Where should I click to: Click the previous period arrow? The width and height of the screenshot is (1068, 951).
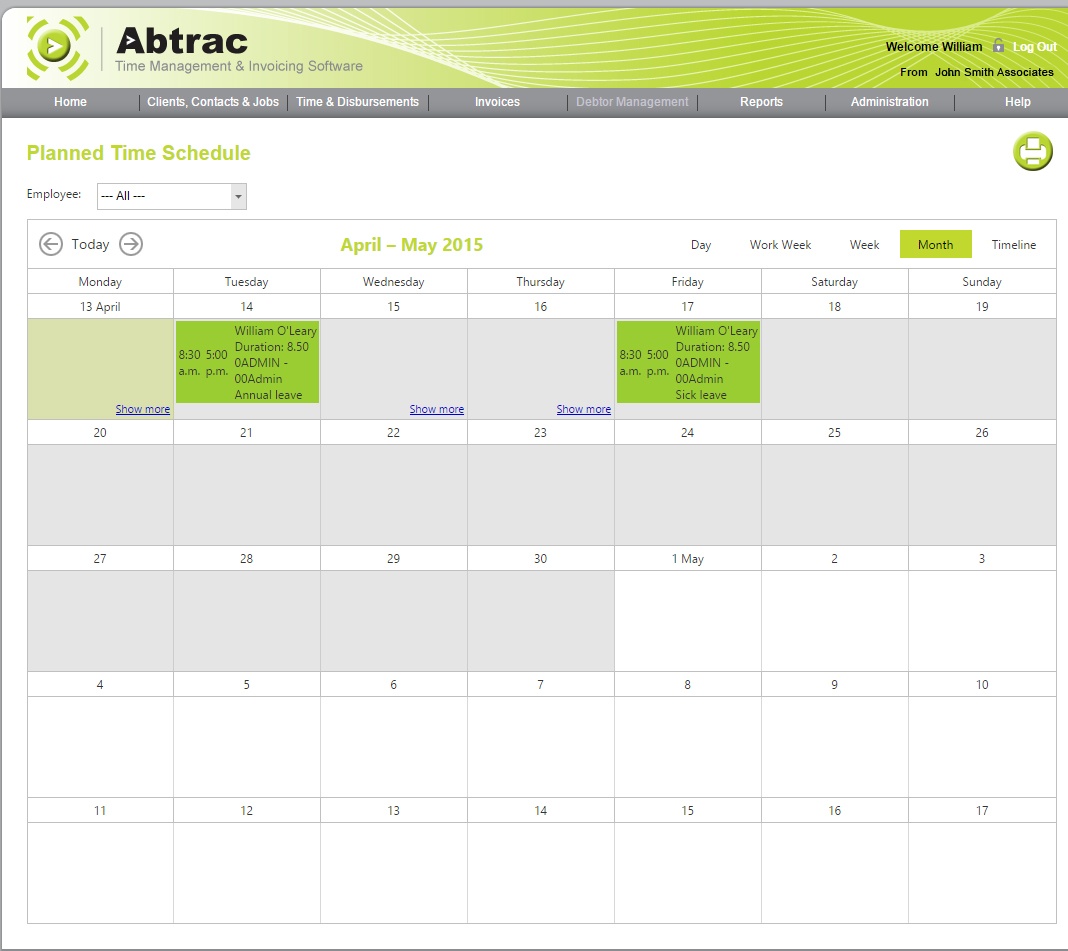50,244
